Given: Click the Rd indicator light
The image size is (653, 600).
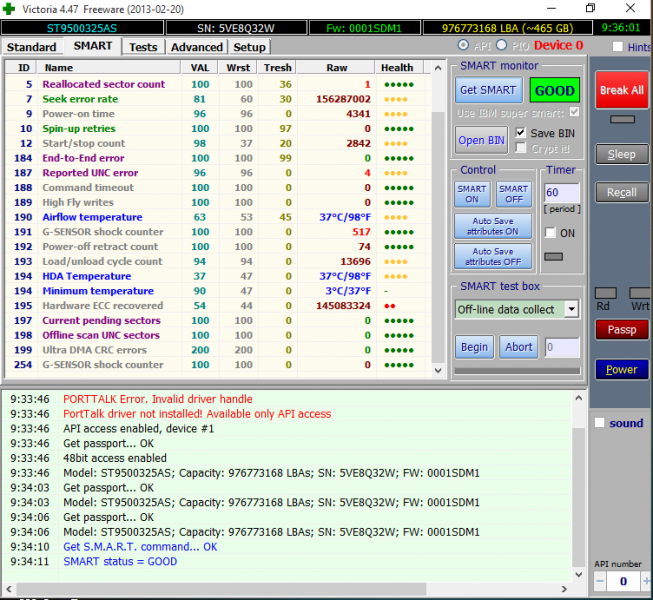Looking at the screenshot, I should click(604, 292).
